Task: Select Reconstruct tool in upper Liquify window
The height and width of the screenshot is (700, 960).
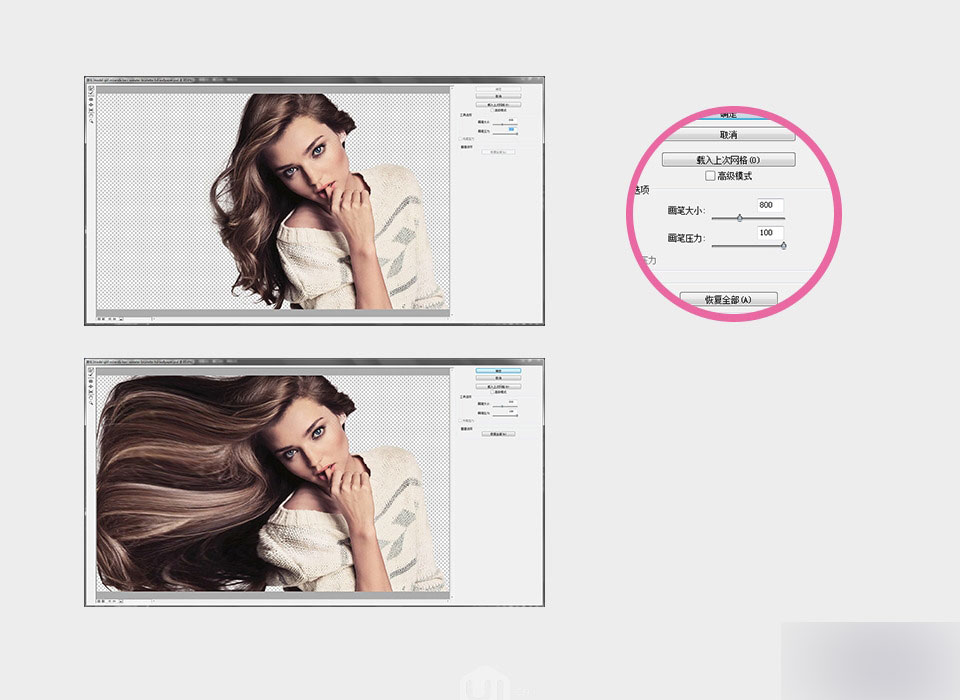Action: [x=91, y=93]
